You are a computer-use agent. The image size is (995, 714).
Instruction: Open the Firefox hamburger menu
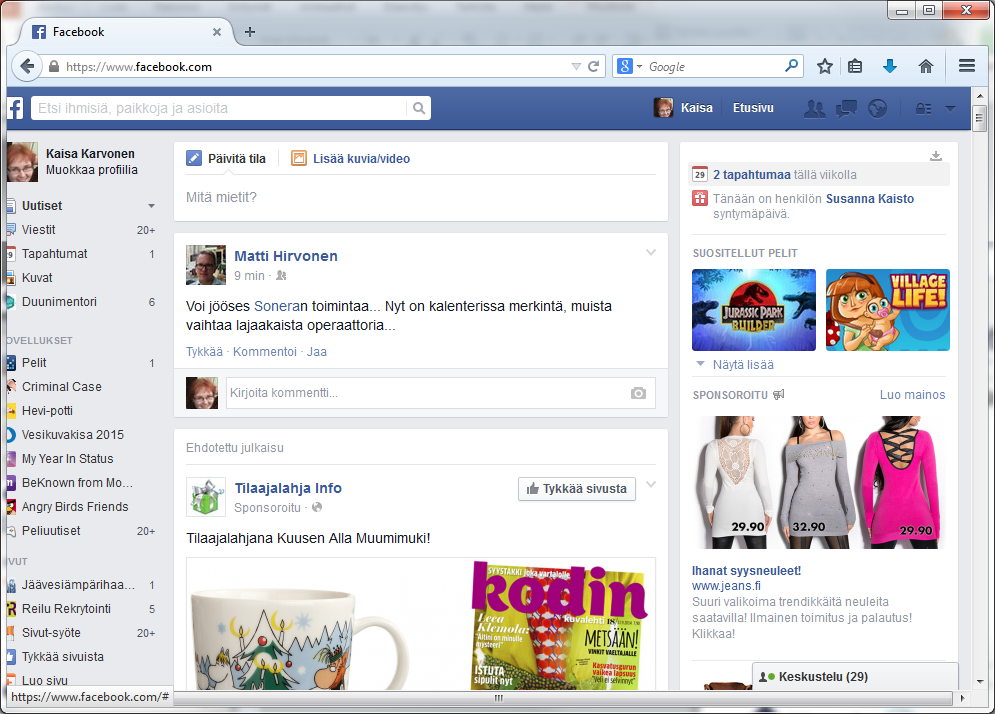click(966, 66)
